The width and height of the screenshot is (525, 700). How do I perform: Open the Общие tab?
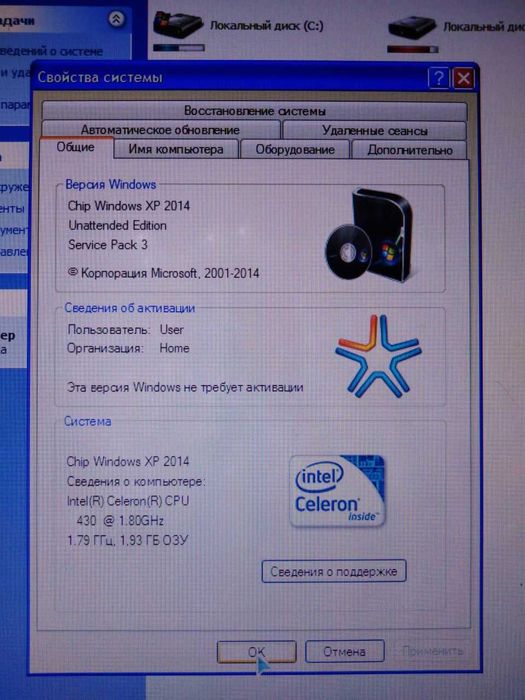click(x=76, y=147)
